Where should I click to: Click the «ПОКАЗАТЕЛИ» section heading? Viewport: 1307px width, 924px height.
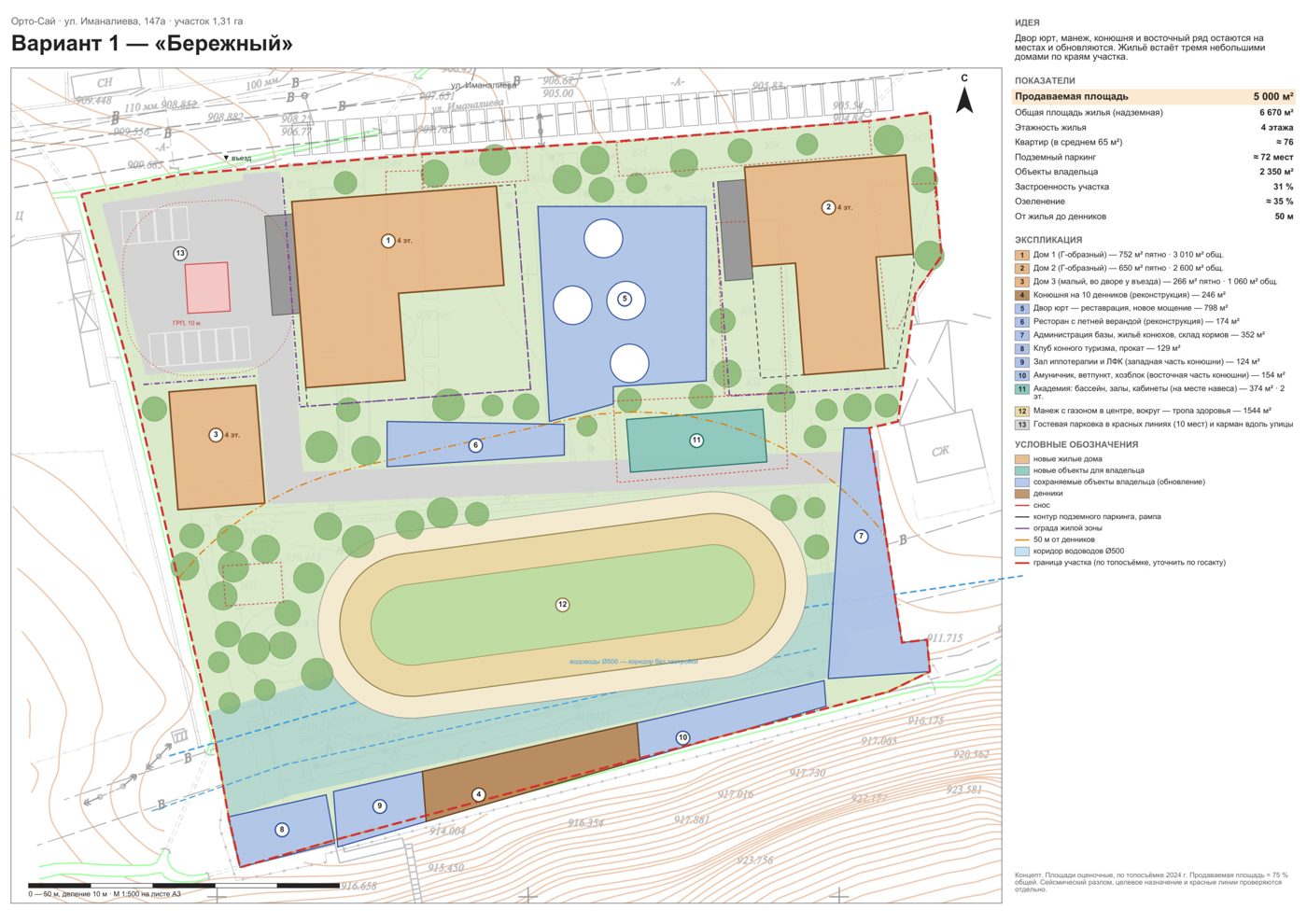click(x=1045, y=81)
